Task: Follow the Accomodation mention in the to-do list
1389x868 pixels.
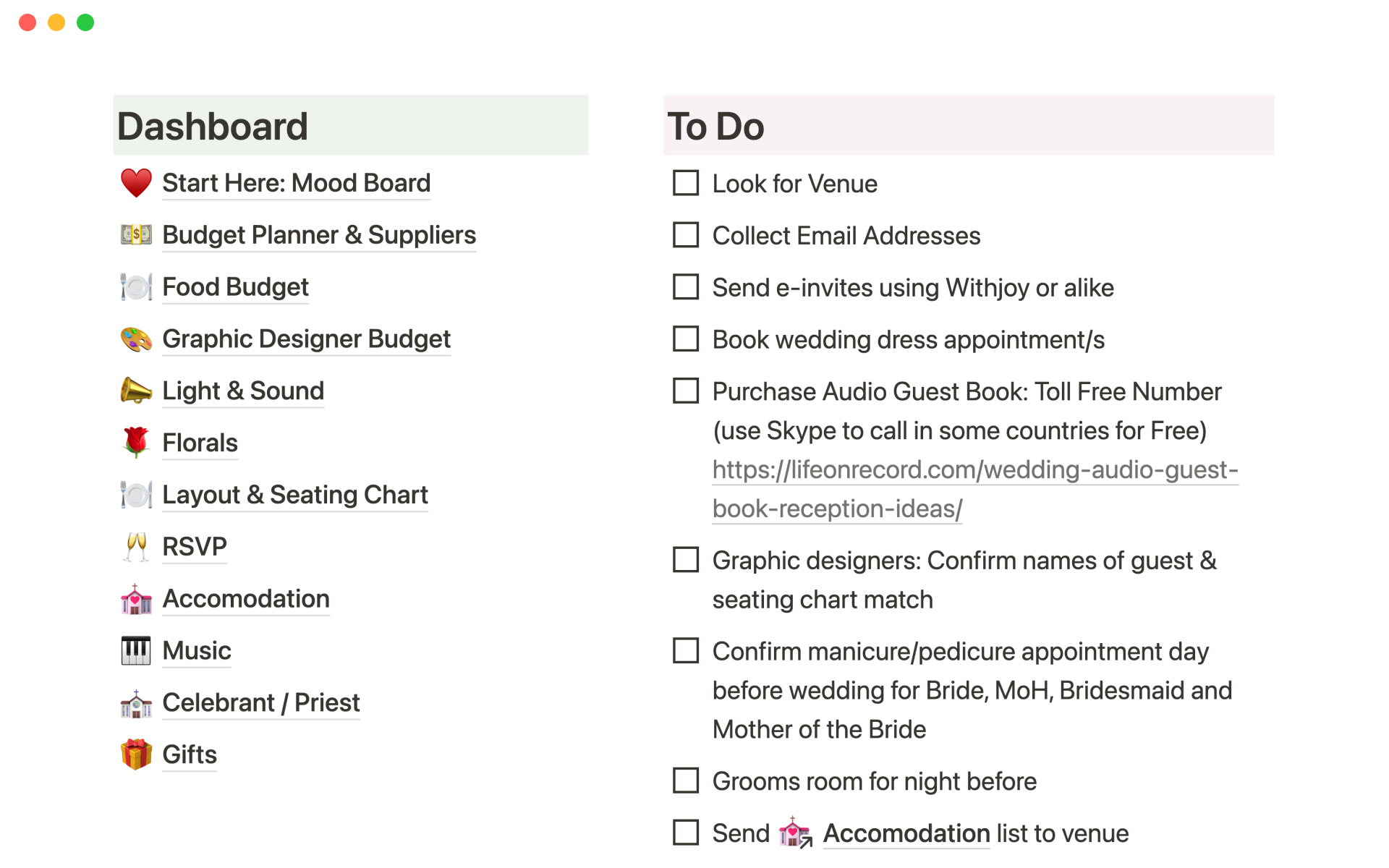Action: (906, 833)
